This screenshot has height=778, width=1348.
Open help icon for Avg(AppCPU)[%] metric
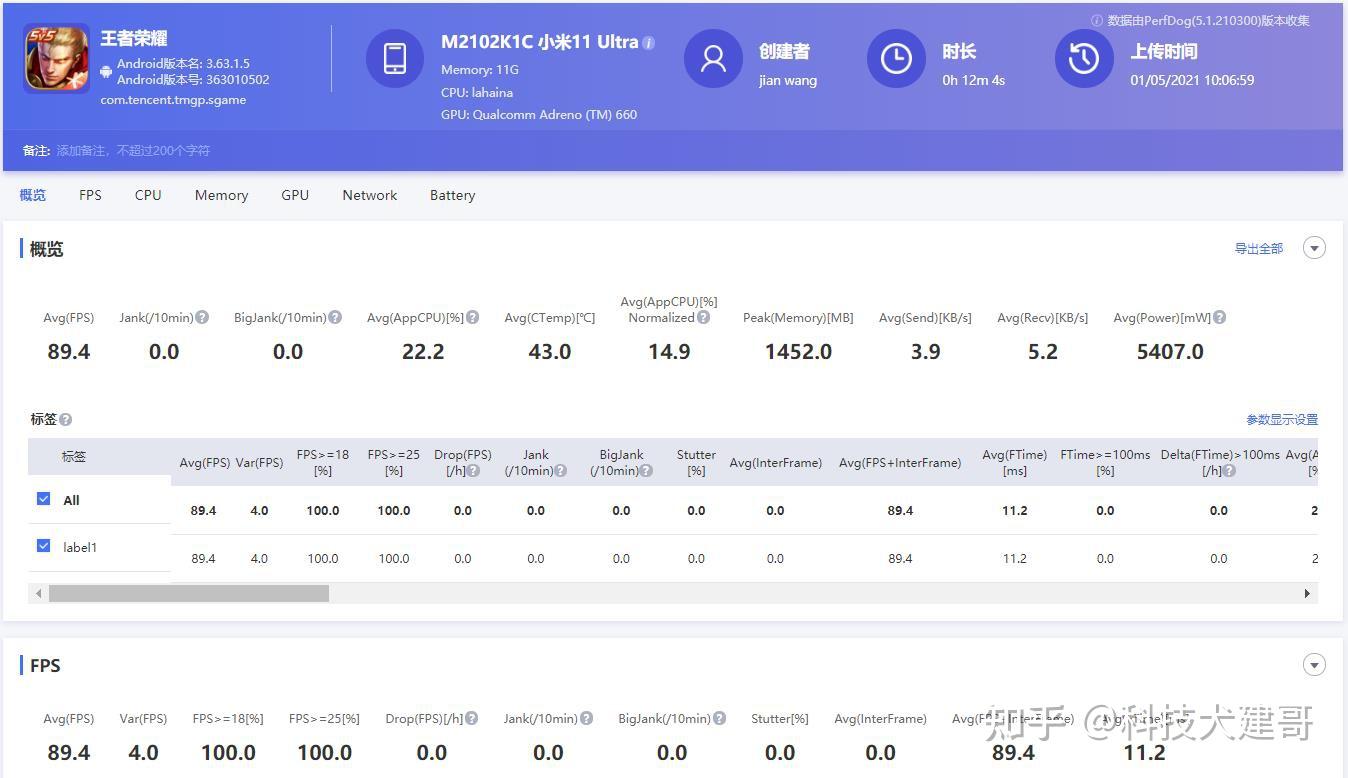point(472,317)
